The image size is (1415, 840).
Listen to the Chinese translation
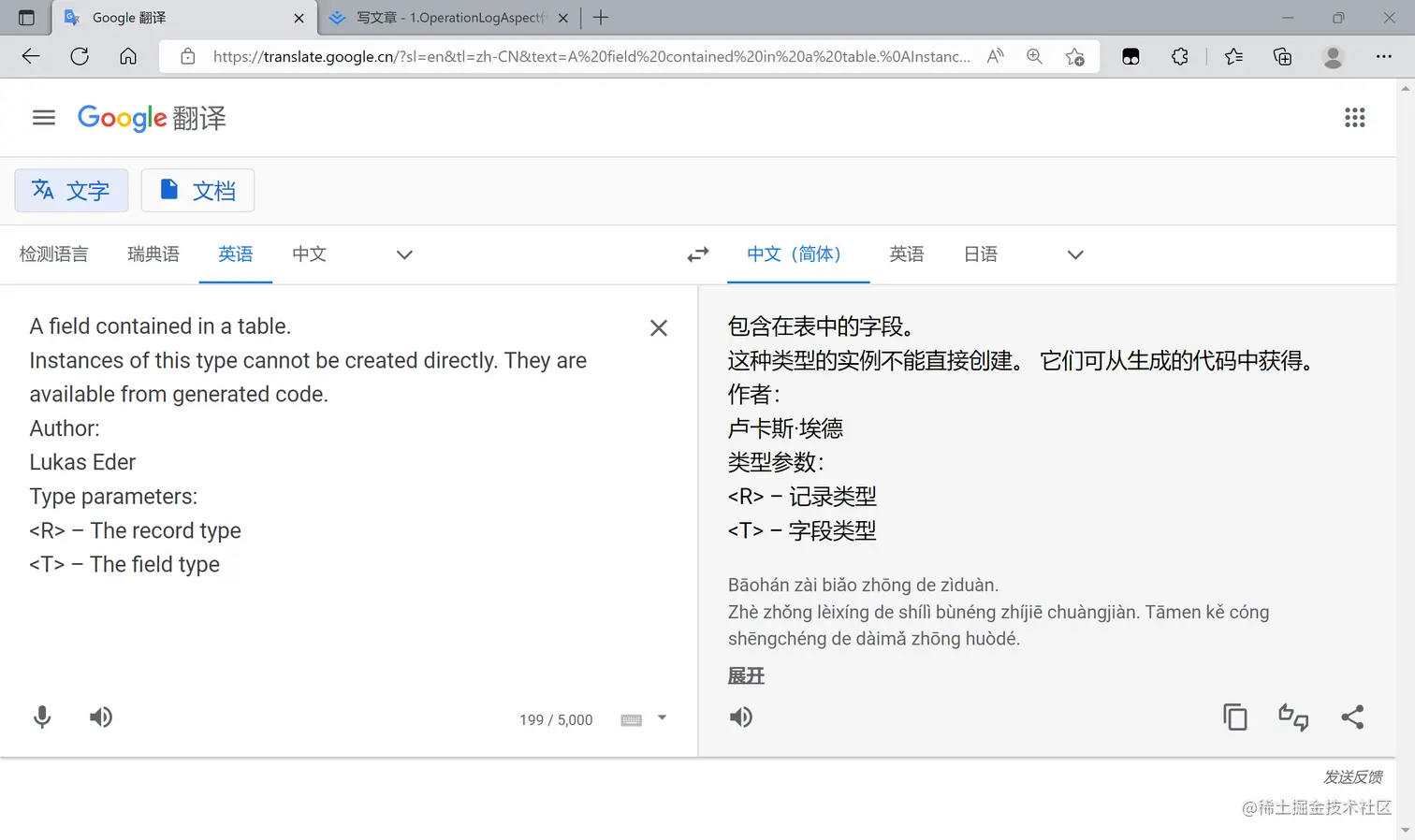pyautogui.click(x=741, y=717)
